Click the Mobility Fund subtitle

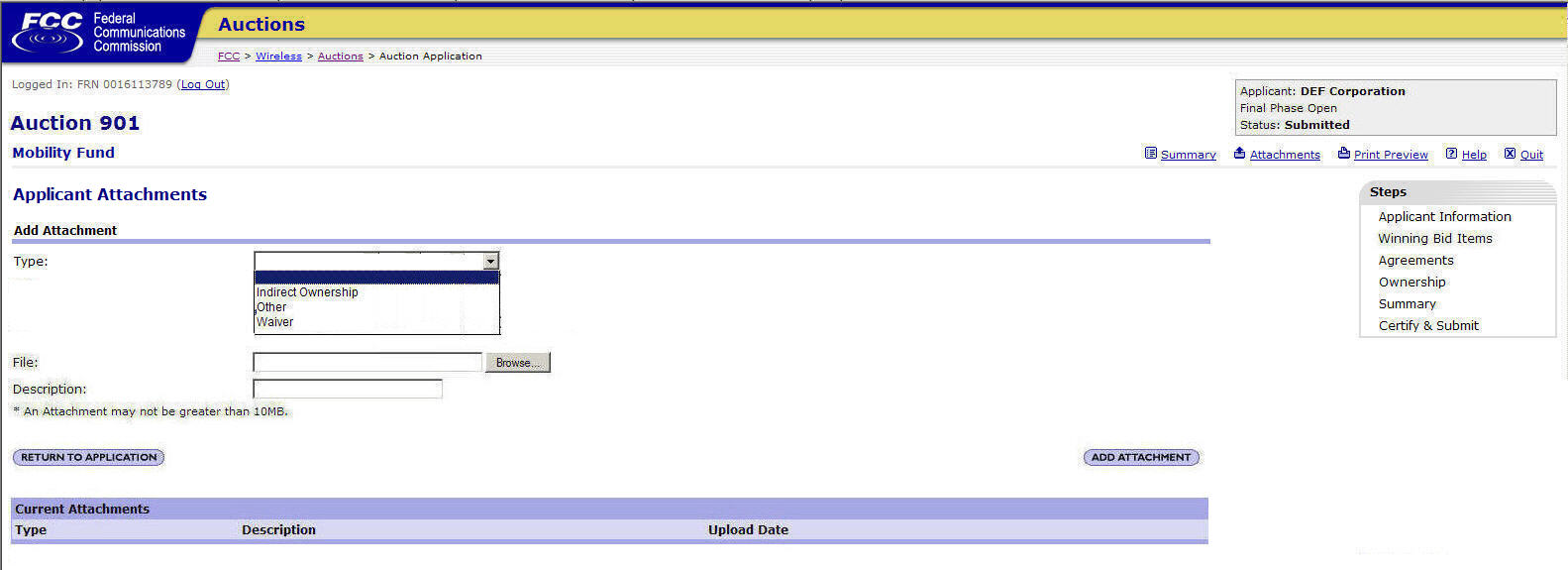[63, 153]
